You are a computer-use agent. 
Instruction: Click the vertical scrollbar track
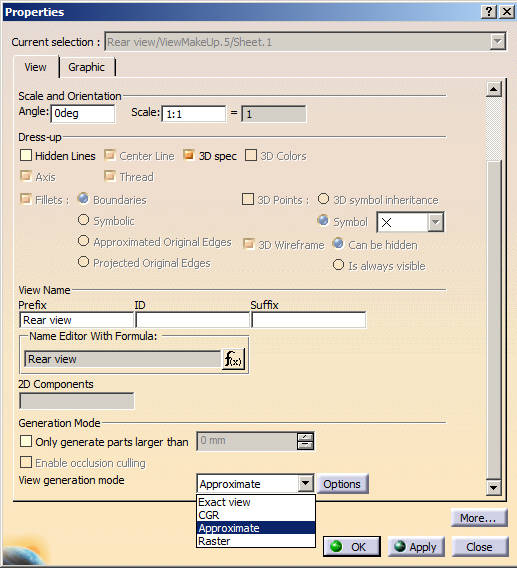(x=493, y=319)
